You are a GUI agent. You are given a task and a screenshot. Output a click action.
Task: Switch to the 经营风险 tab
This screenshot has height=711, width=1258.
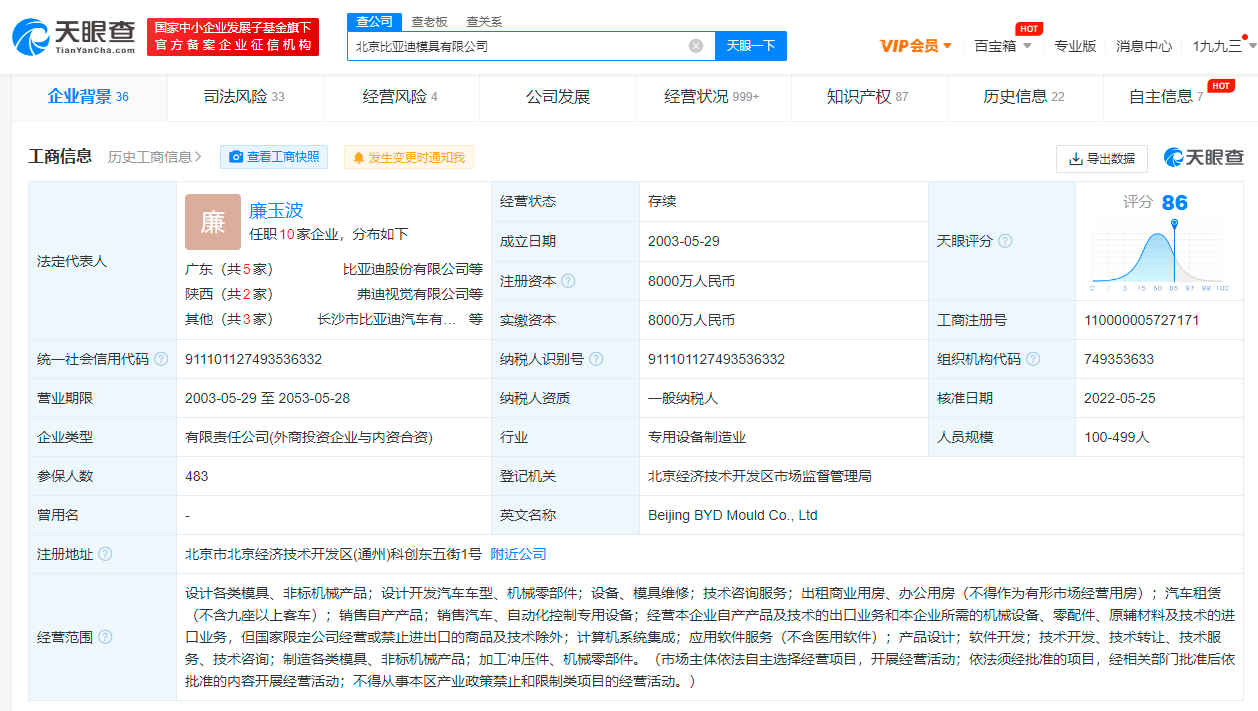(x=401, y=97)
